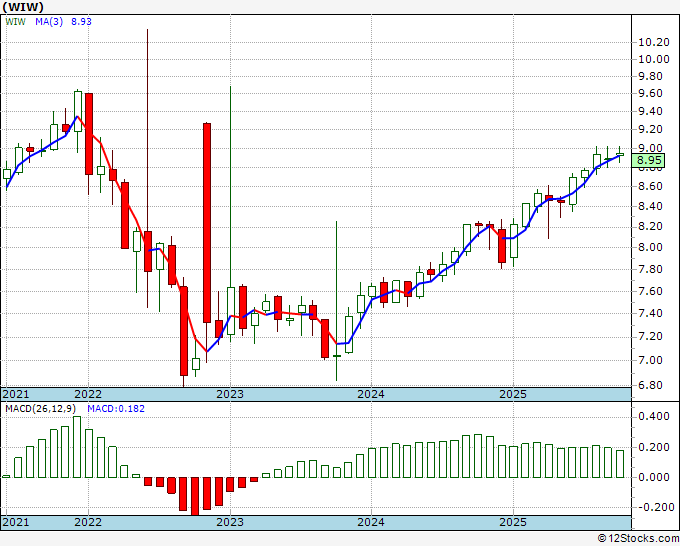Image resolution: width=680 pixels, height=546 pixels.
Task: Click 2021 on the price chart timeline
Action: pos(16,394)
